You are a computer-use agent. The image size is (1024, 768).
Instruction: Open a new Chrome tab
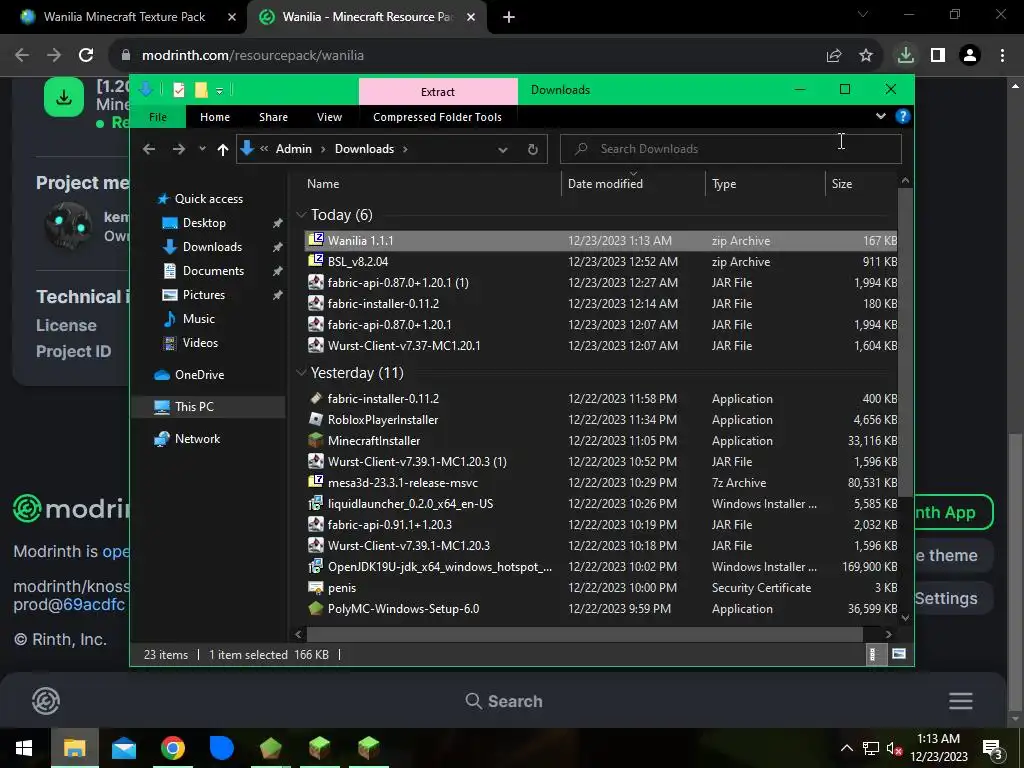pos(509,17)
